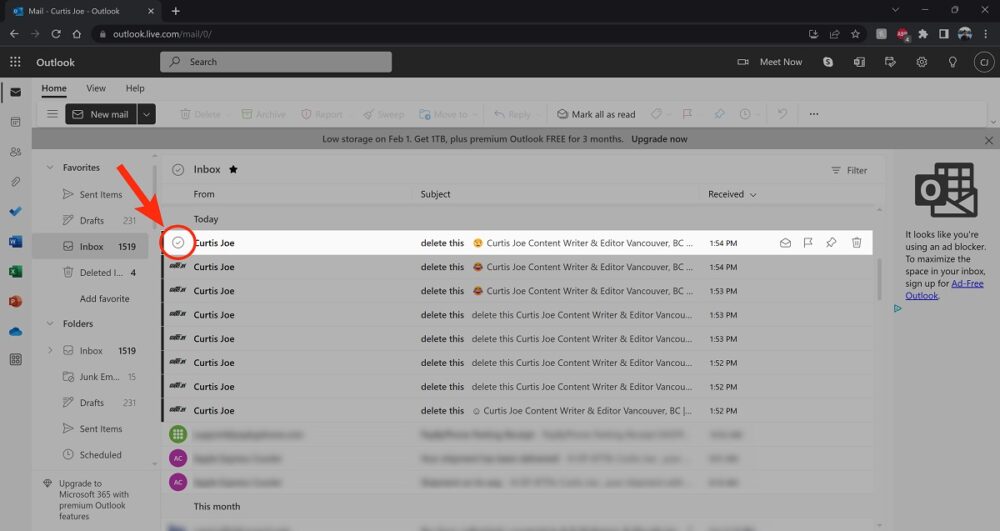Open the People contacts icon in sidebar

click(15, 152)
